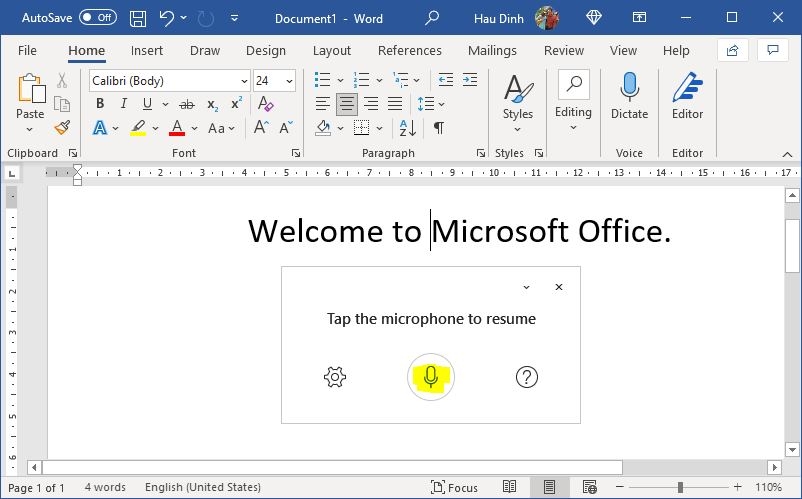Click Page 1 of 1 indicator
Viewport: 802px width, 499px height.
coord(36,488)
